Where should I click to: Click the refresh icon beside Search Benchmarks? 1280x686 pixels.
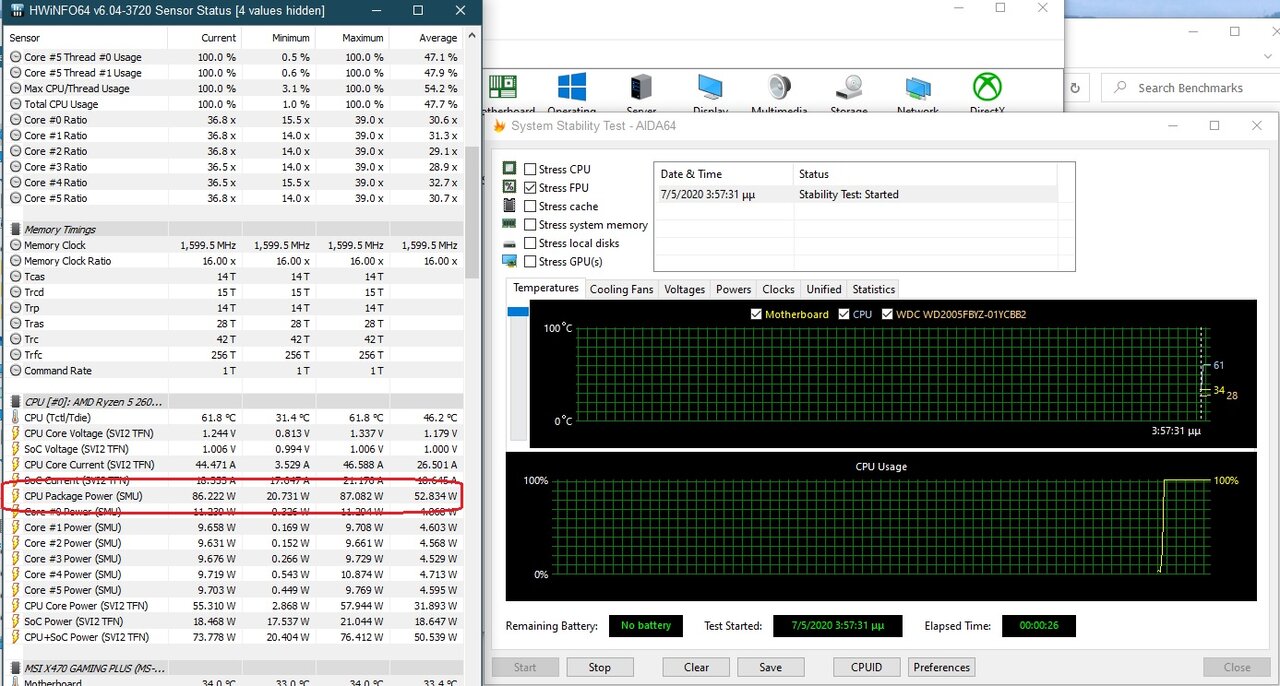click(x=1075, y=88)
